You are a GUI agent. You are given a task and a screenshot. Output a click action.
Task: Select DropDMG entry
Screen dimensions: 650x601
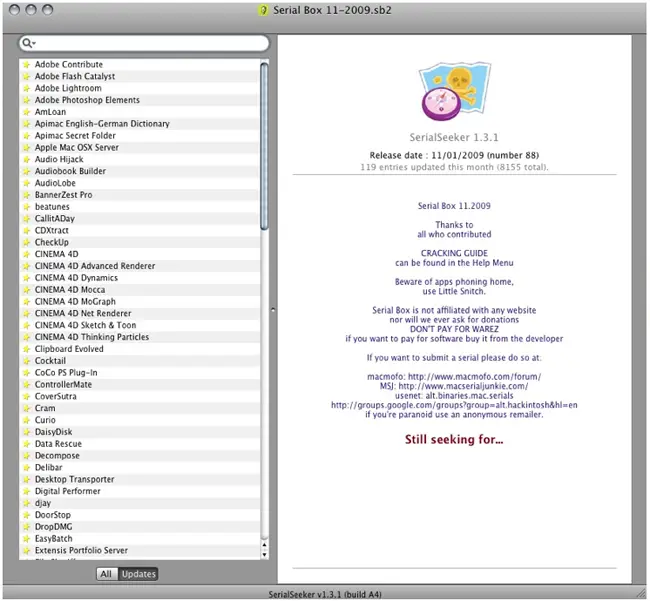pos(140,527)
